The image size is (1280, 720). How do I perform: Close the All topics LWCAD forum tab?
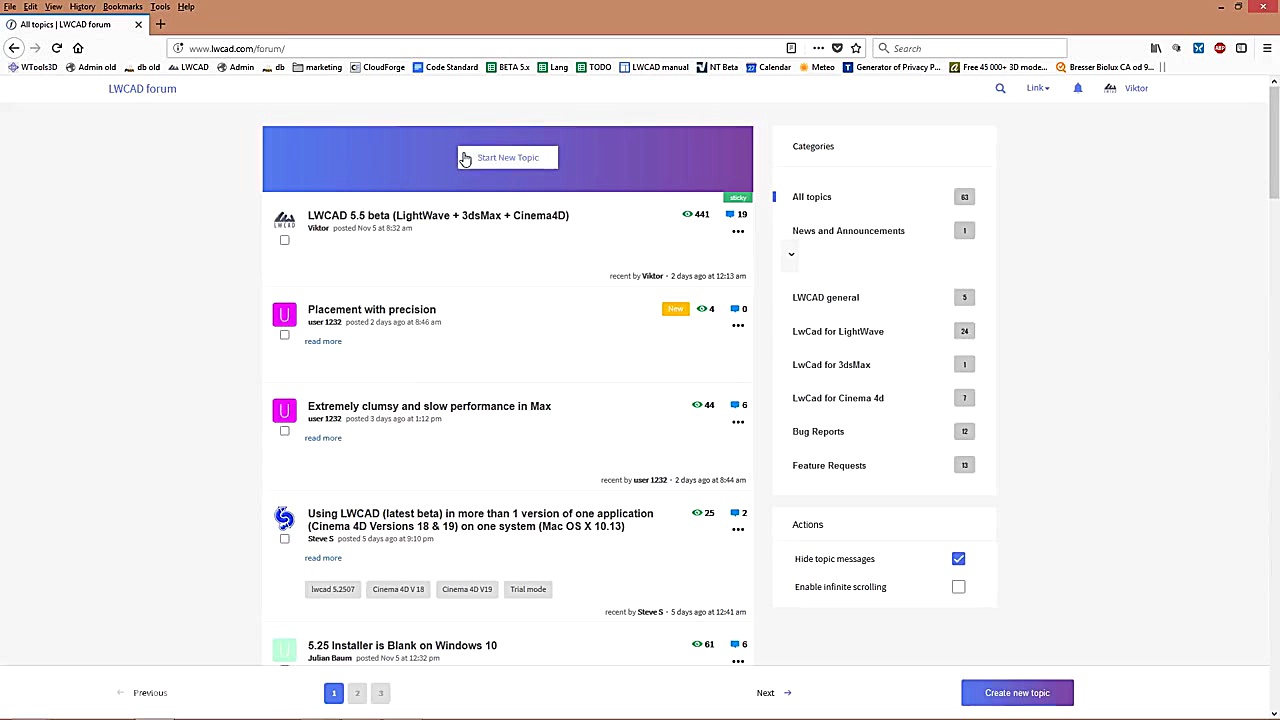[x=138, y=24]
